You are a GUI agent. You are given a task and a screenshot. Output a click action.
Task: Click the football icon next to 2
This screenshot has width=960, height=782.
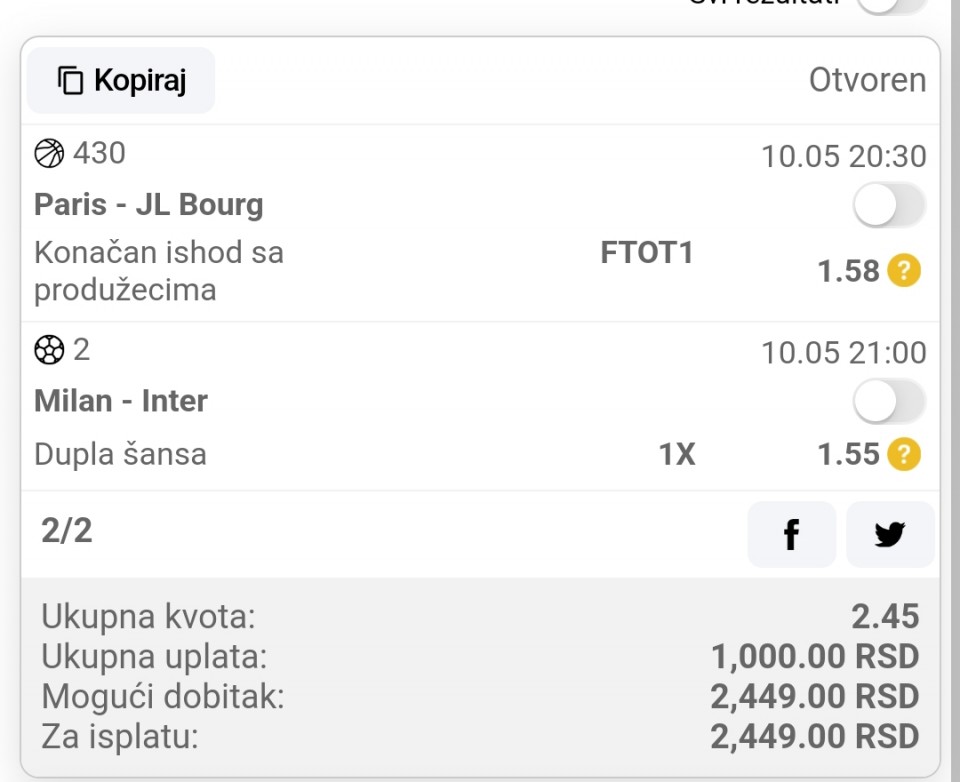(49, 349)
